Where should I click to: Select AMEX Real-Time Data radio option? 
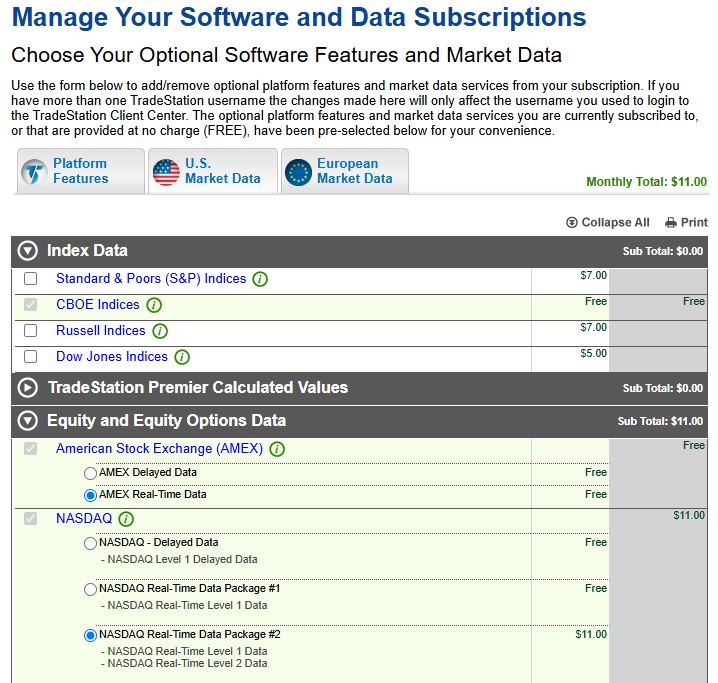tap(90, 495)
